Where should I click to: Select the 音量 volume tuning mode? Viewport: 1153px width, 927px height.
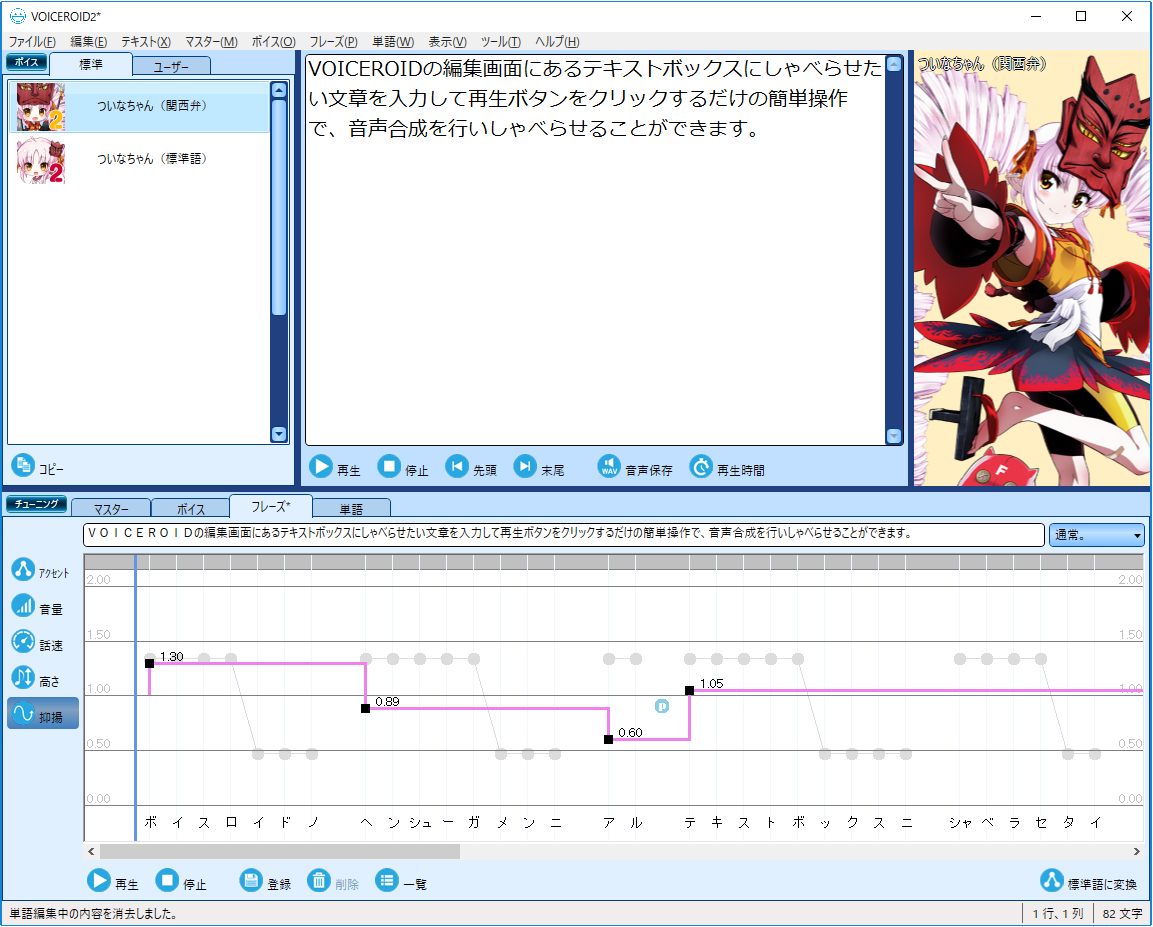37,606
